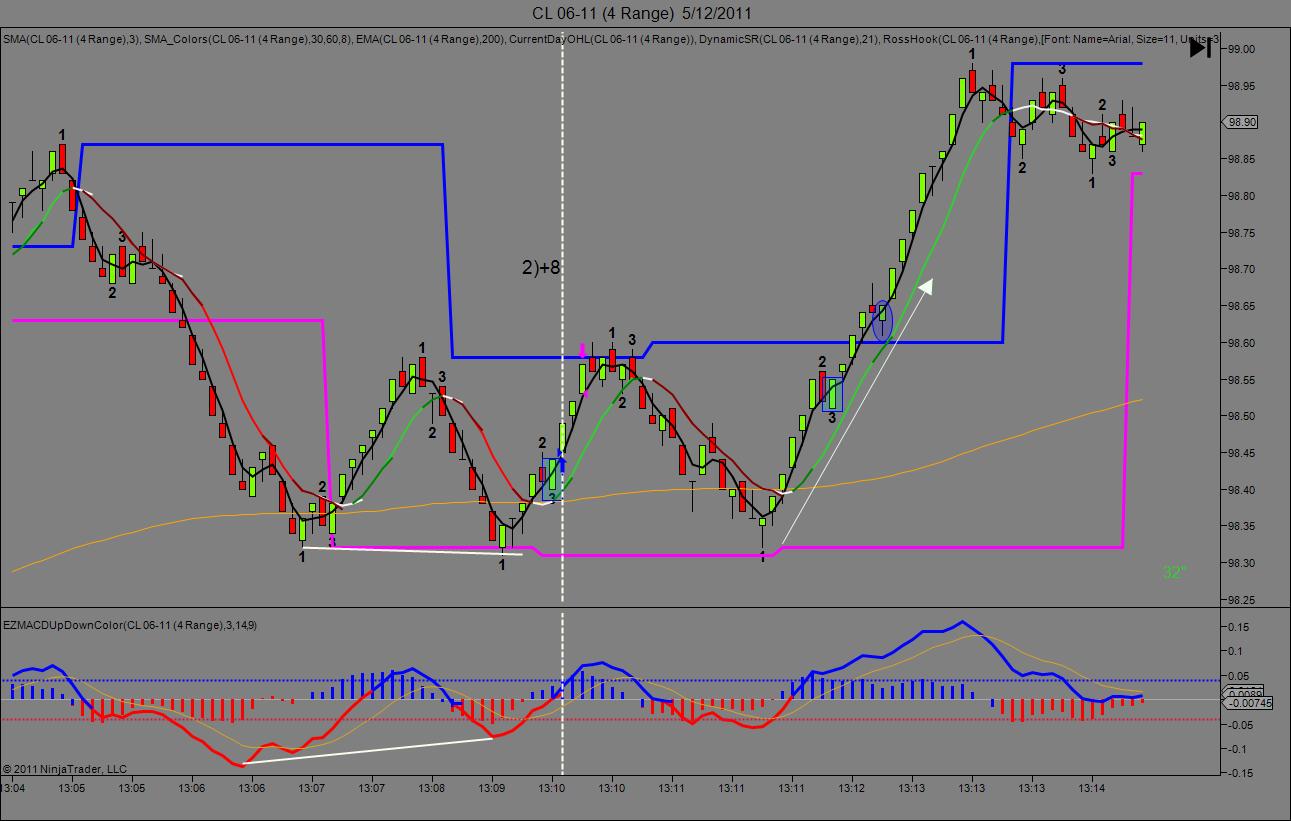Click the 98.50 price axis label

1242,416
